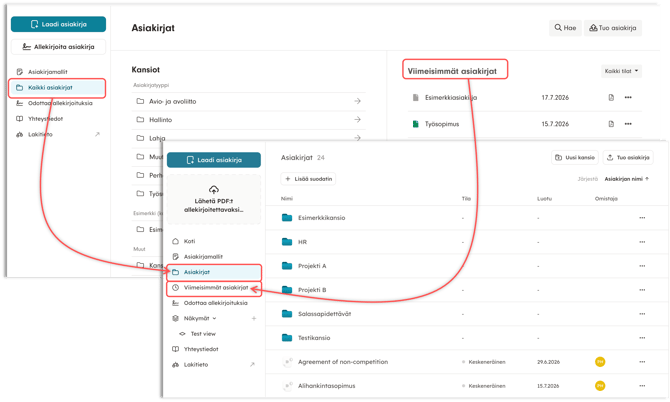The image size is (670, 402).
Task: Click the arrow on Avio- ja avoliitto folder
Action: click(358, 101)
